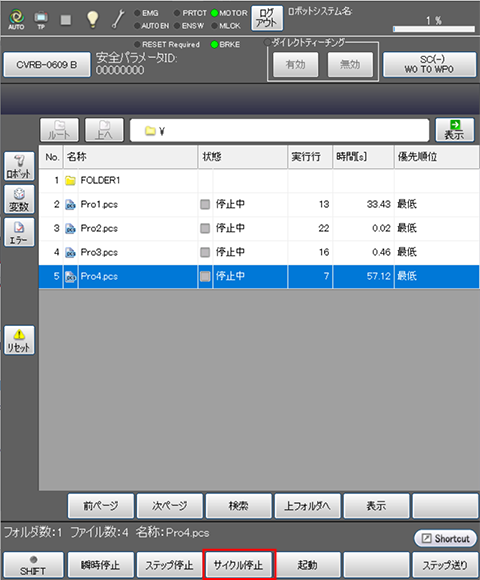Adjust the speed percentage bar

(x=434, y=28)
